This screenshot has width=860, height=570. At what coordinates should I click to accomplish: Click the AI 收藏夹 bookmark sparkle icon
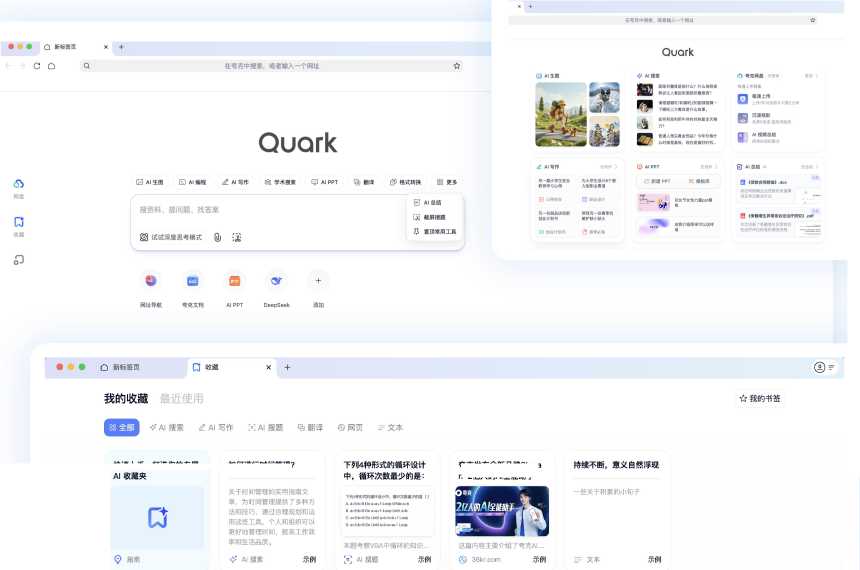pos(157,517)
